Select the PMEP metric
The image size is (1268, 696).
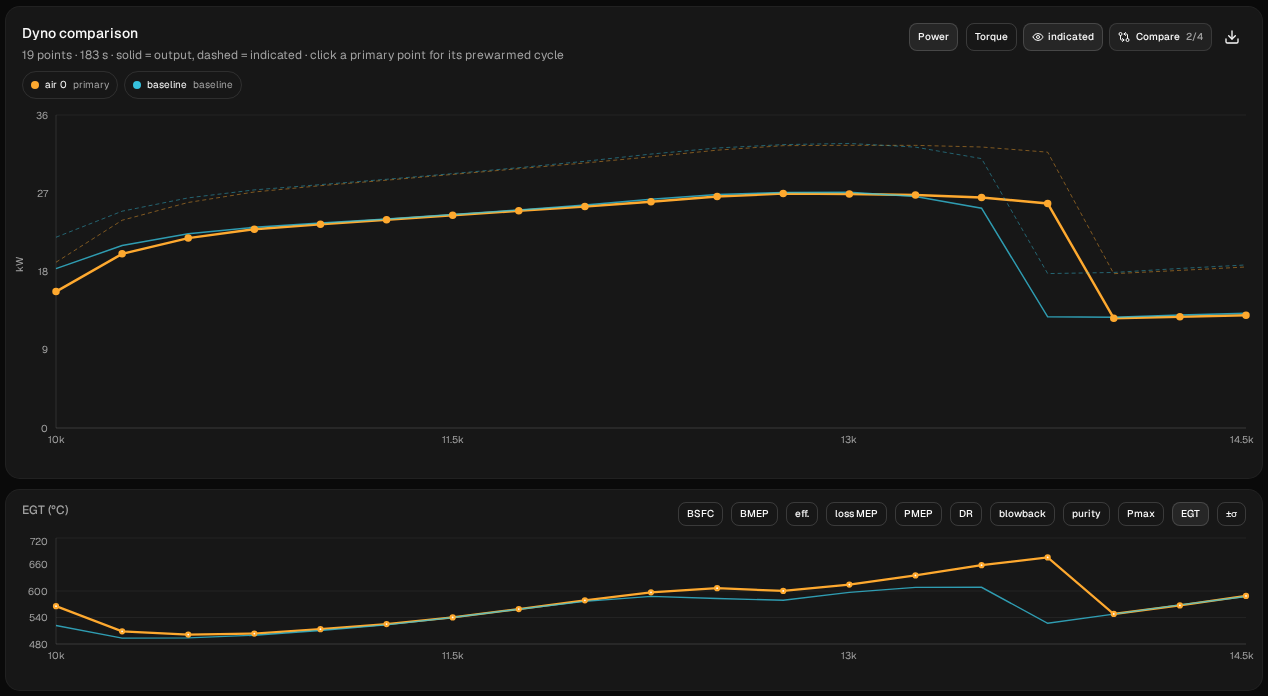click(x=918, y=514)
